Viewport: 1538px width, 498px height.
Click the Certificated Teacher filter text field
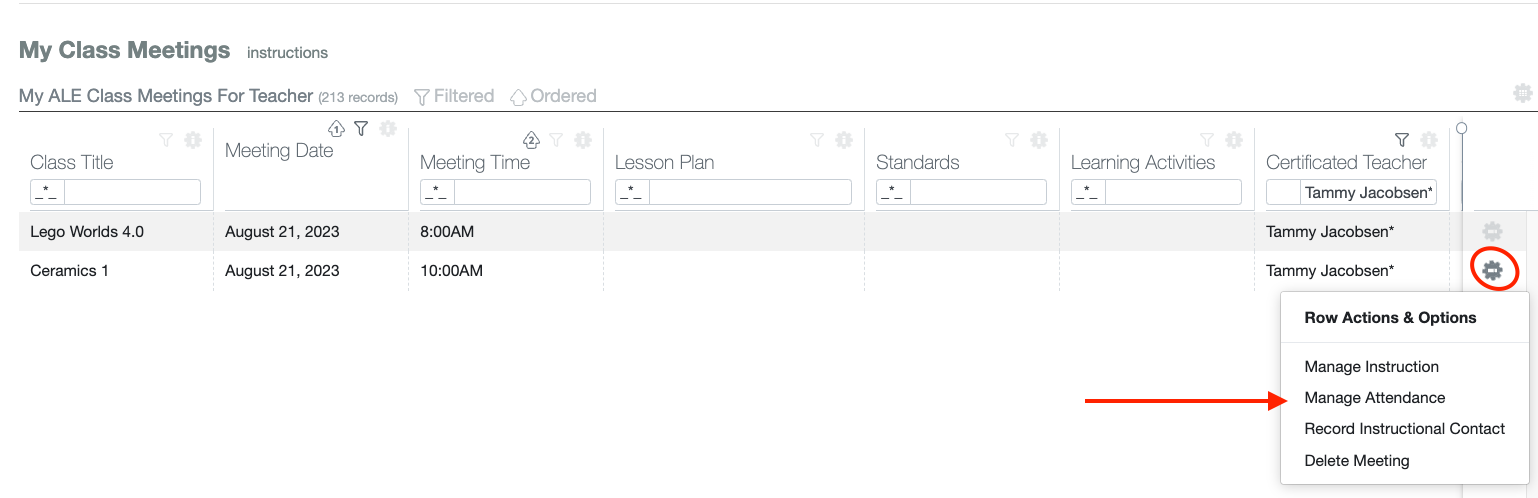[1368, 192]
